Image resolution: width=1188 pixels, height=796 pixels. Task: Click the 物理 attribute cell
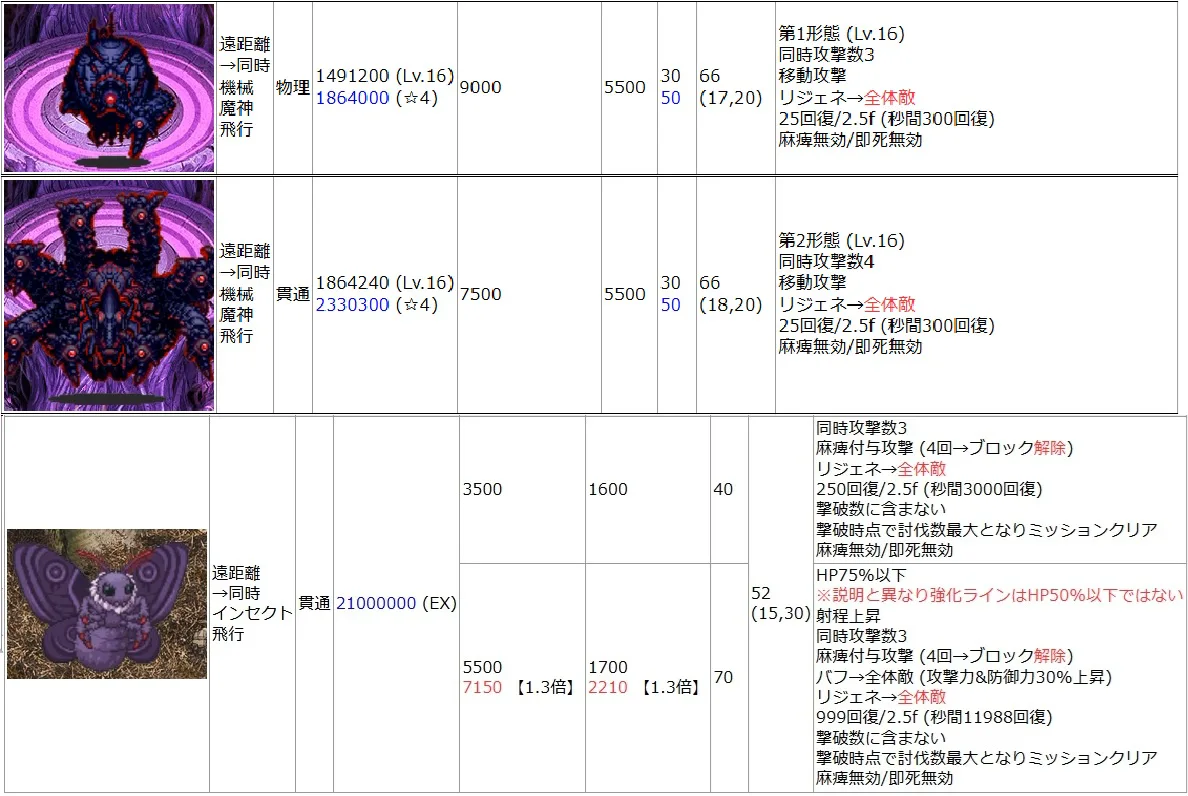293,87
